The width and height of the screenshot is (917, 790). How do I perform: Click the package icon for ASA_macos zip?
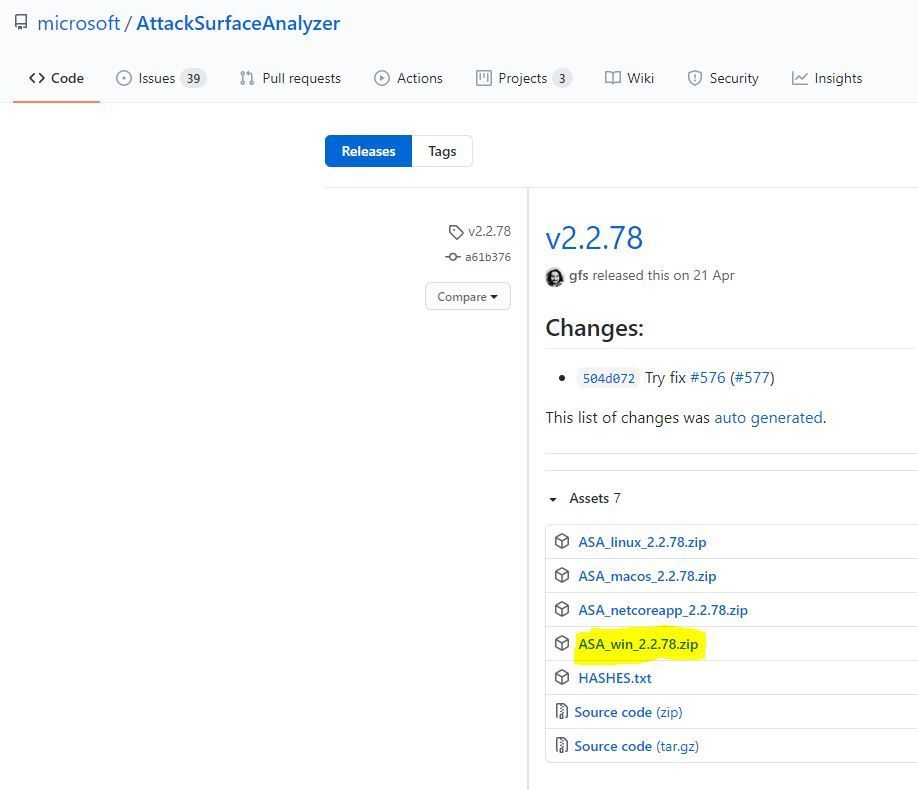pos(562,575)
